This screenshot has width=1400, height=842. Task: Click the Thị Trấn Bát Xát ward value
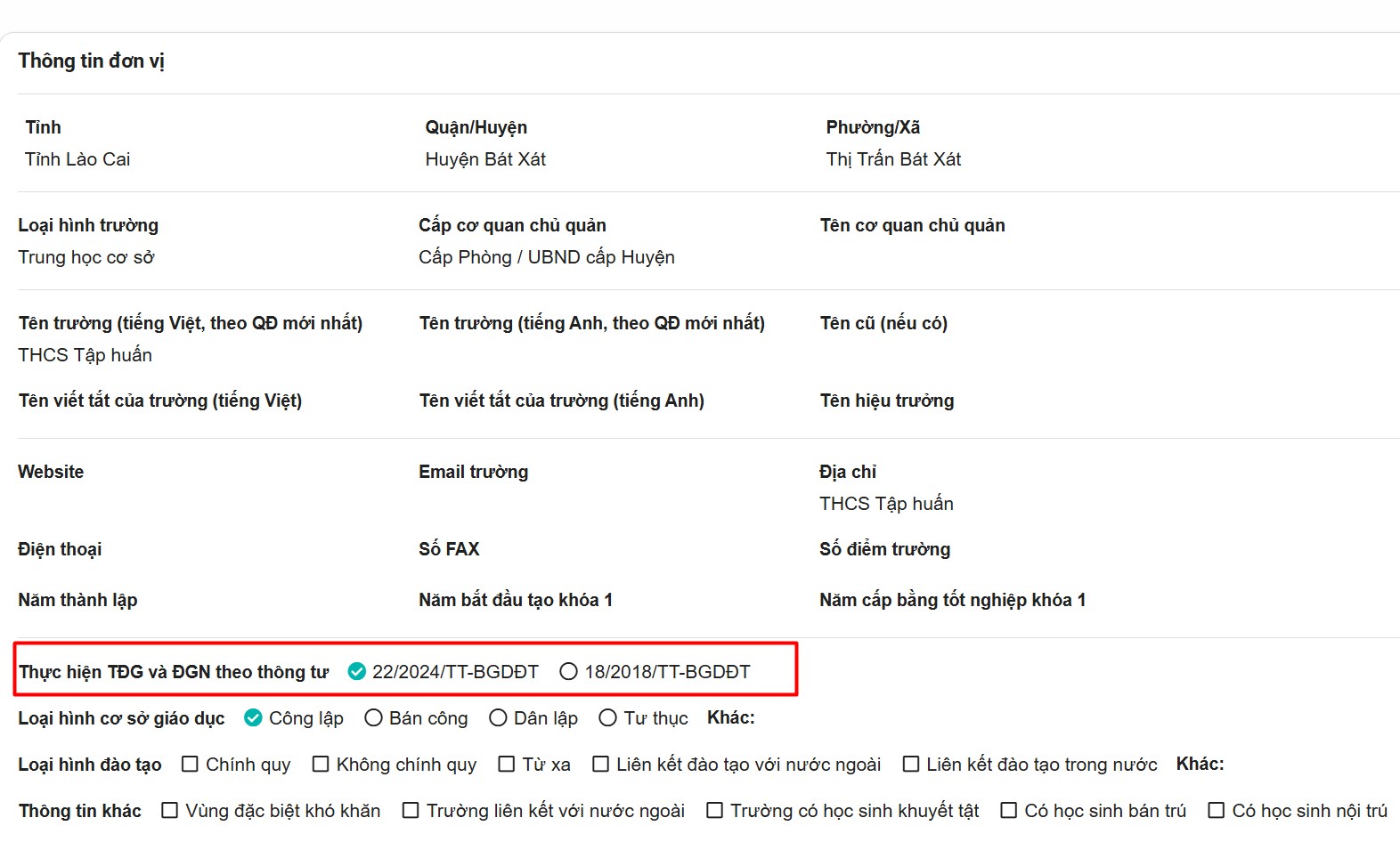[893, 159]
